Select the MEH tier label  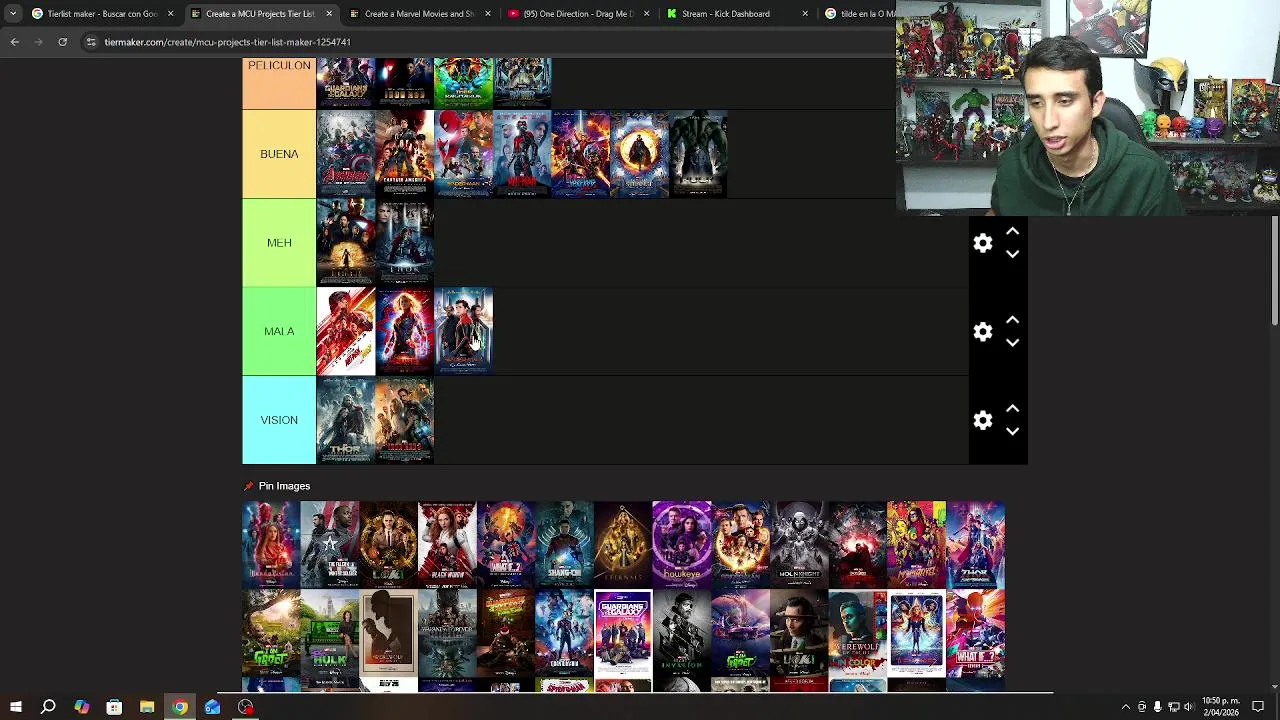[x=279, y=243]
